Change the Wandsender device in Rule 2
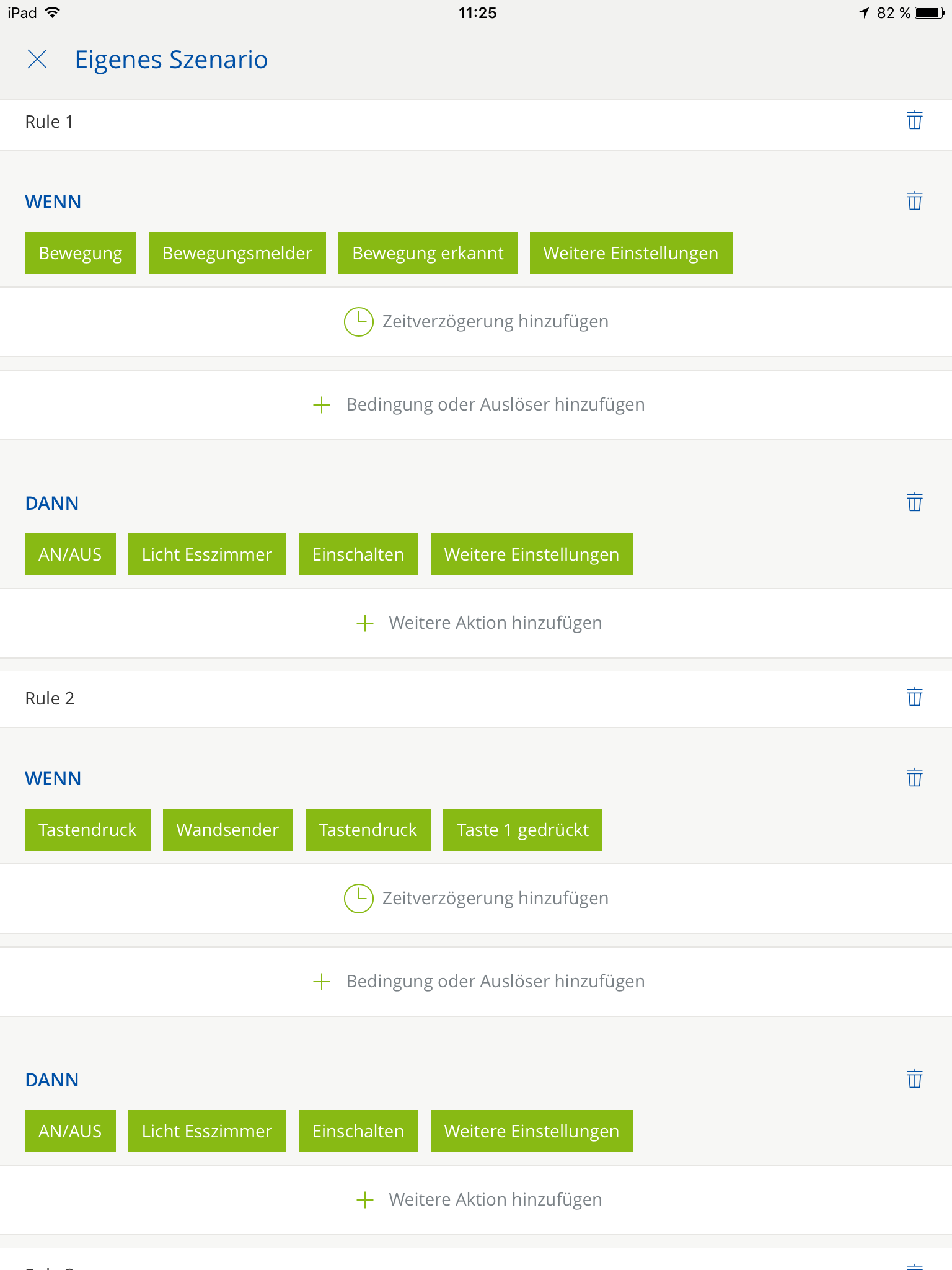 point(227,830)
